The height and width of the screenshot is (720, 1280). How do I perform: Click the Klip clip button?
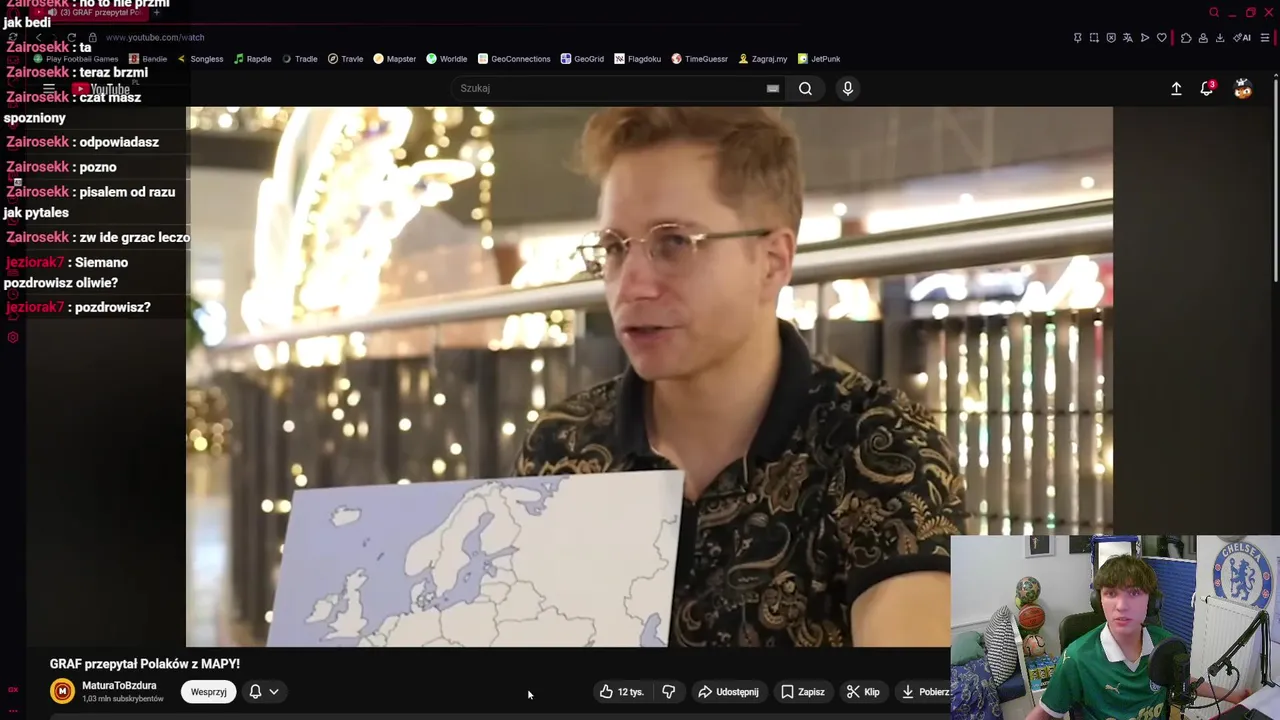862,692
